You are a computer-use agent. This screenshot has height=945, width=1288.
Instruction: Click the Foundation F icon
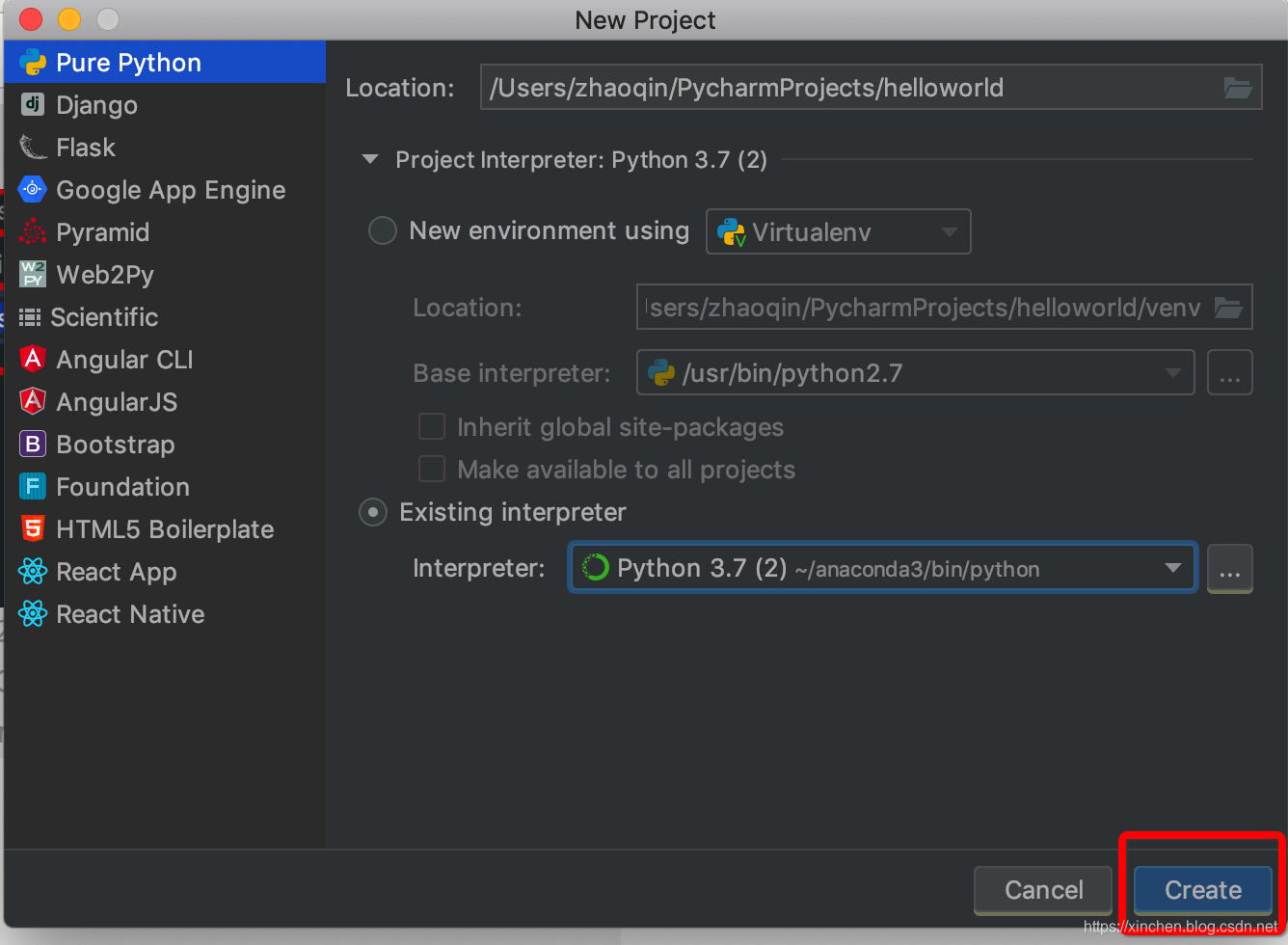(x=33, y=486)
